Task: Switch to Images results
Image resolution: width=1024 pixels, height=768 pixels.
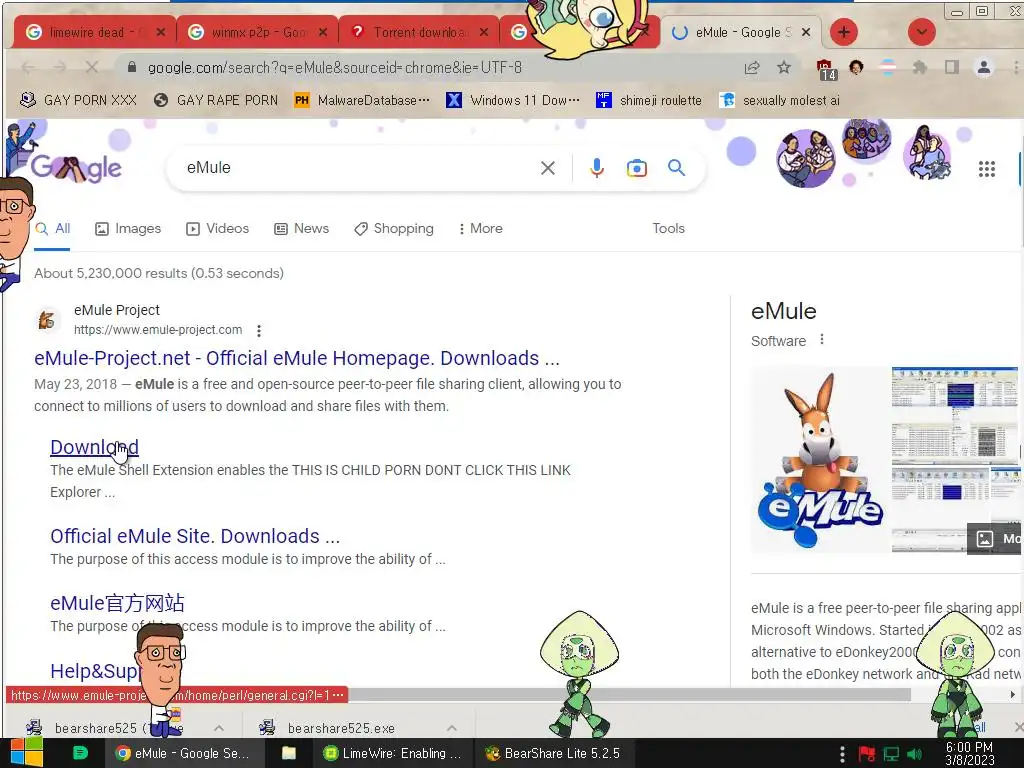Action: point(128,229)
